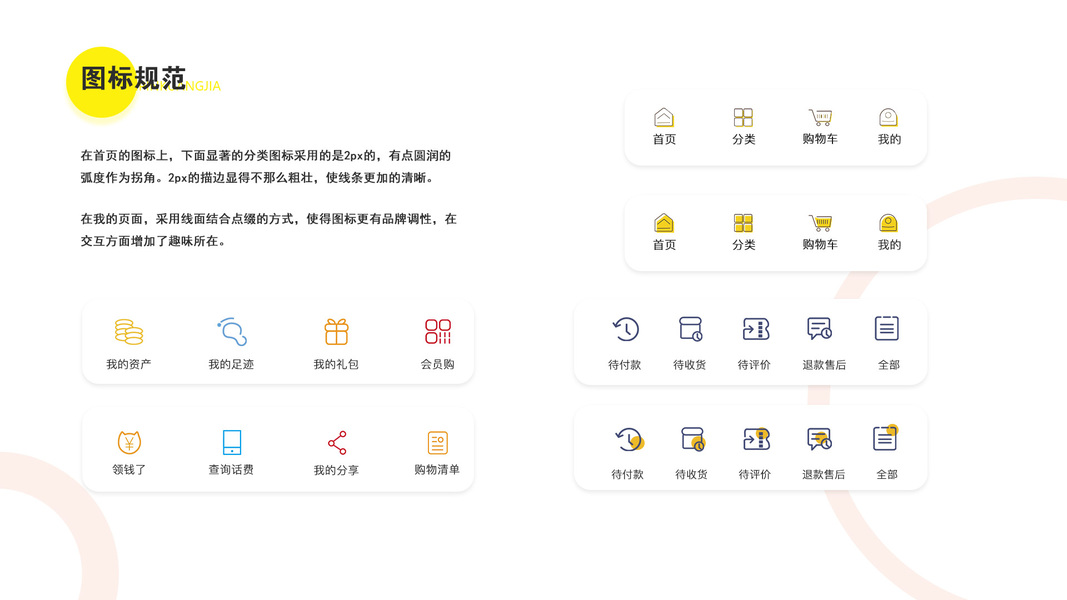The width and height of the screenshot is (1067, 600).
Task: Select outlined 我的 profile tab icon
Action: pyautogui.click(x=888, y=117)
